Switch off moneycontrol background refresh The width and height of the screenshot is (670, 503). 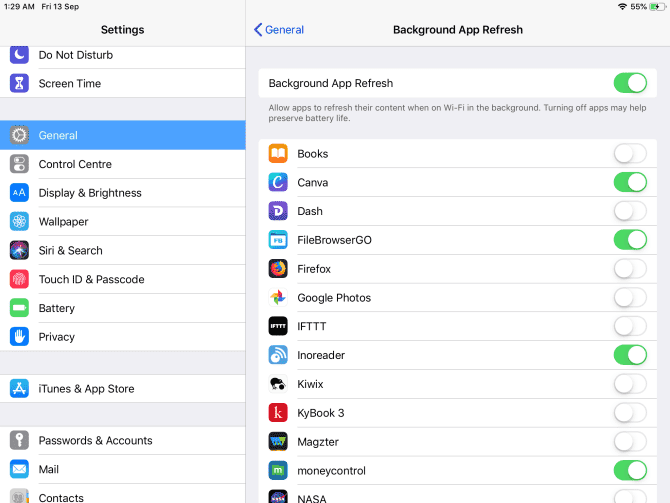pos(630,471)
